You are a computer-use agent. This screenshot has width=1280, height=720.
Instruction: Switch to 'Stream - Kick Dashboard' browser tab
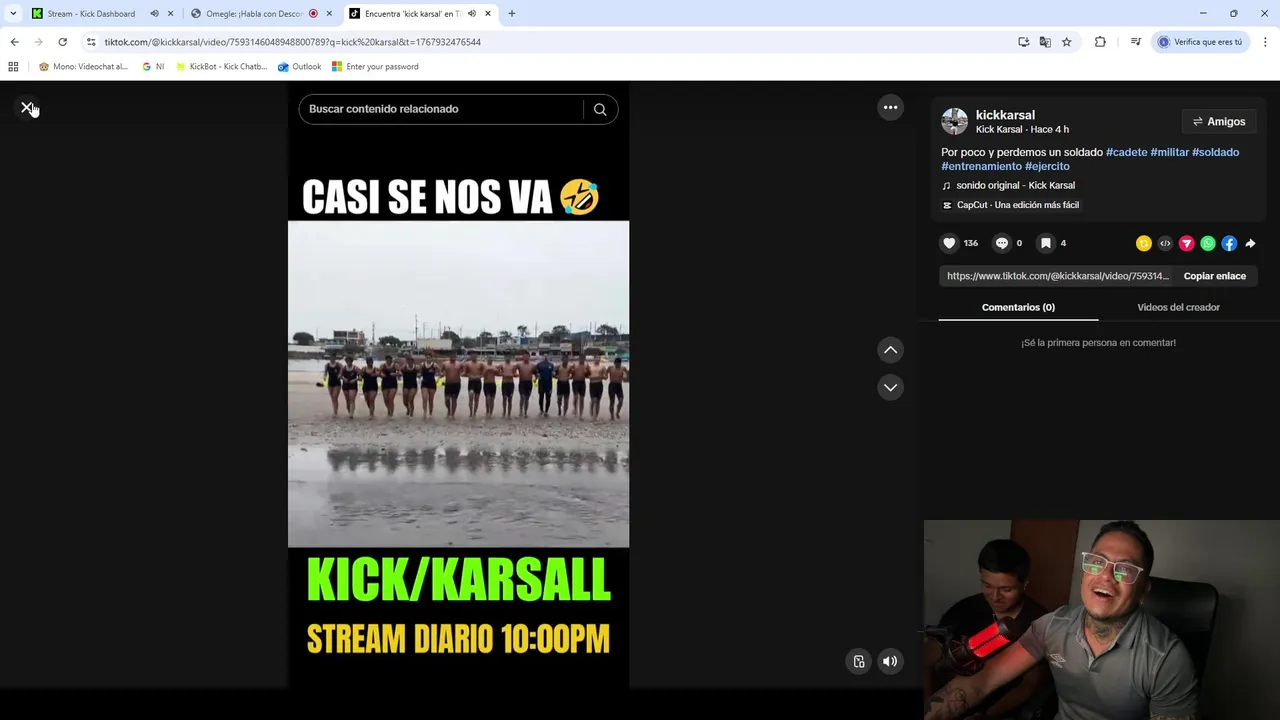(90, 14)
